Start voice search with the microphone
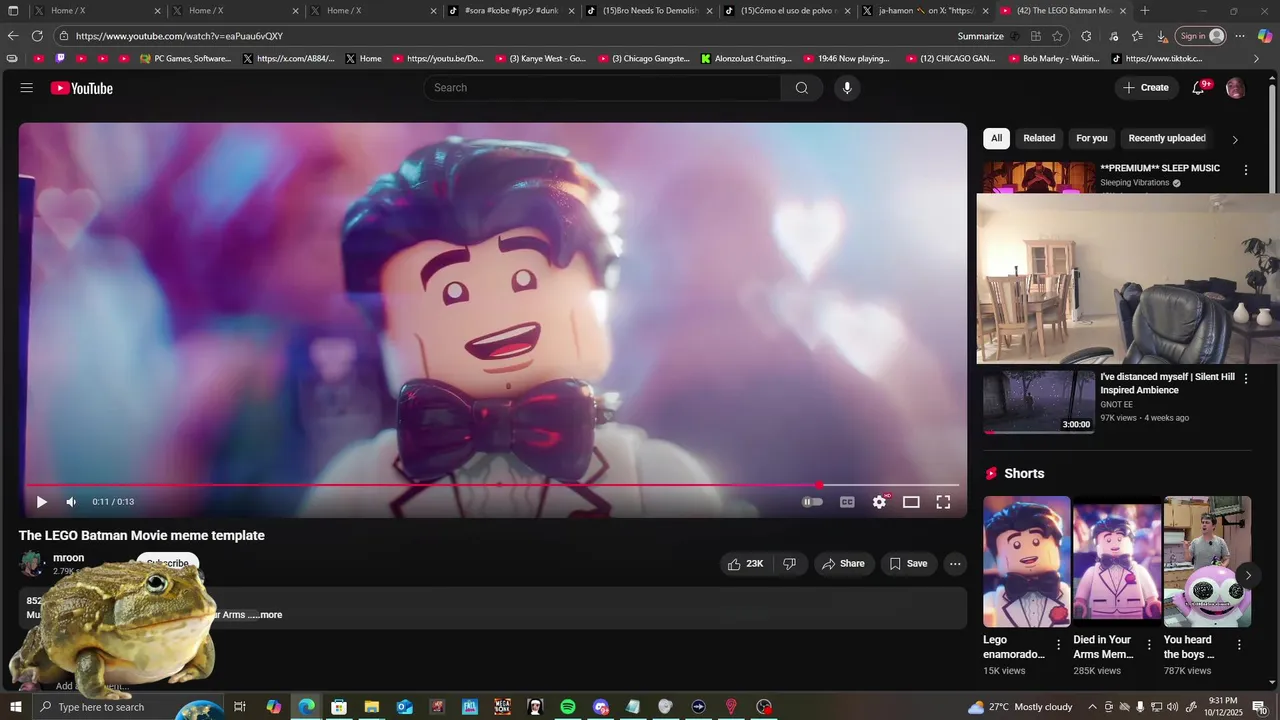 pos(847,88)
